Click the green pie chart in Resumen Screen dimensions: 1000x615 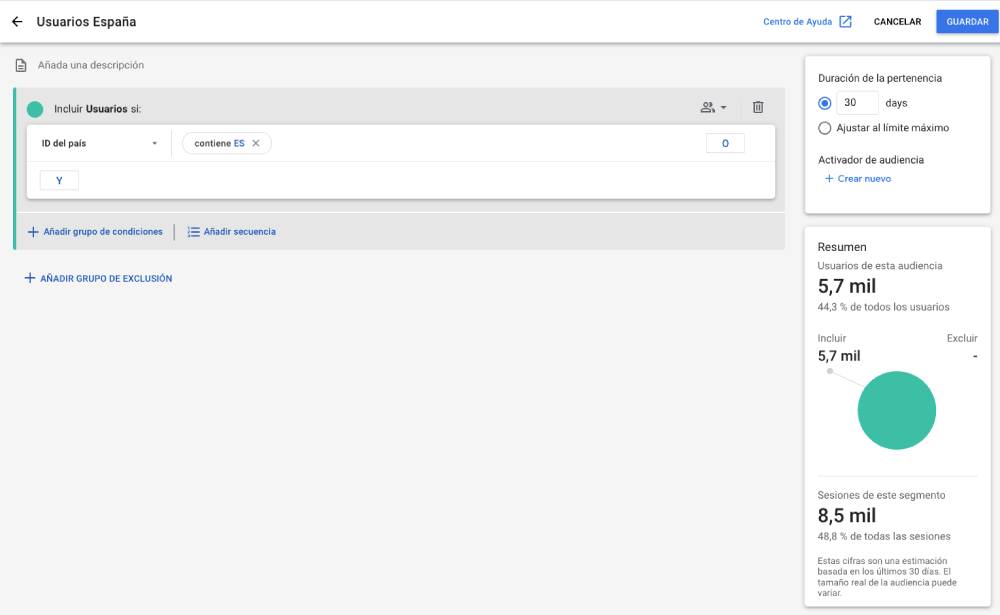click(897, 411)
